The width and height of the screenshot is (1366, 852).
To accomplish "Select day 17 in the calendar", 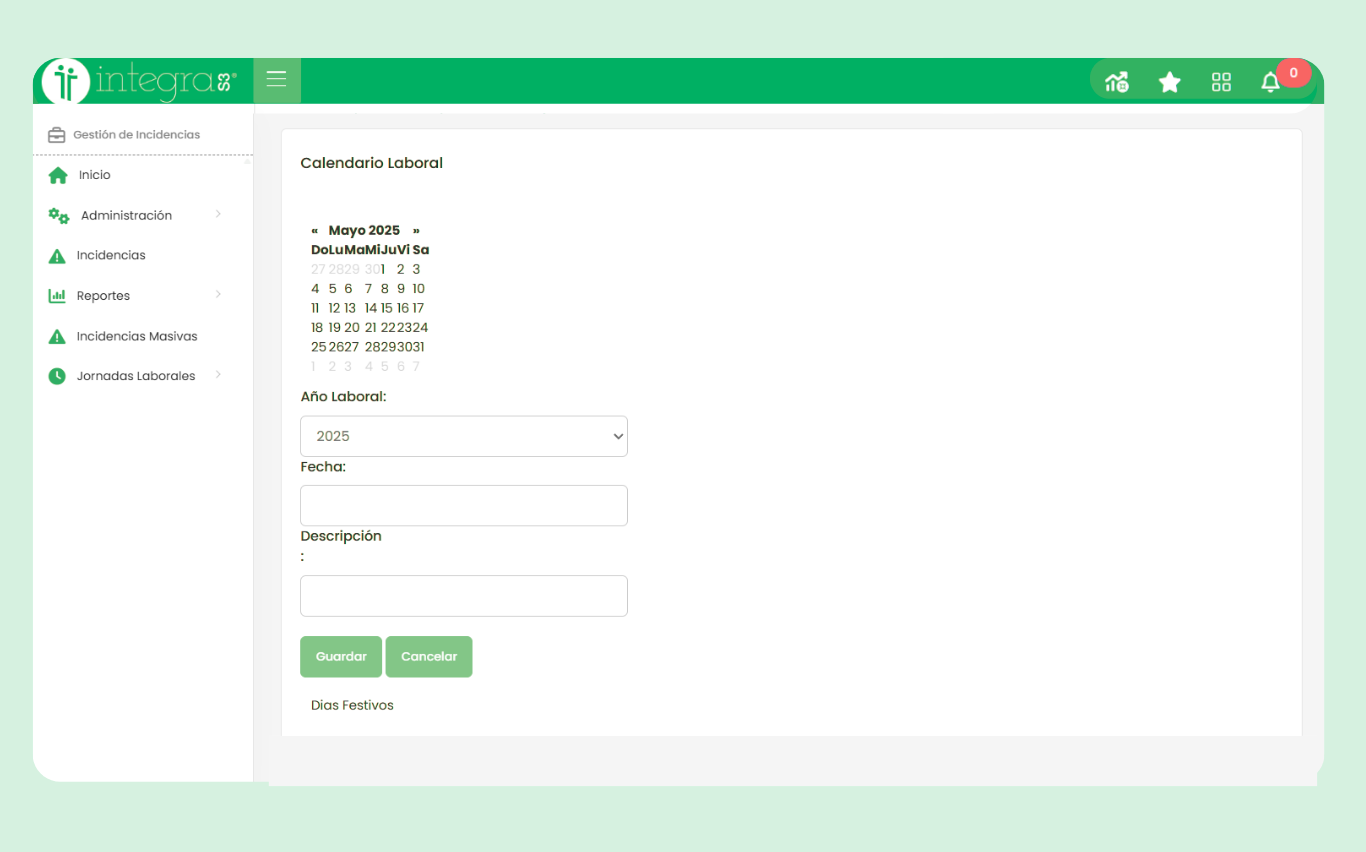I will [x=418, y=308].
